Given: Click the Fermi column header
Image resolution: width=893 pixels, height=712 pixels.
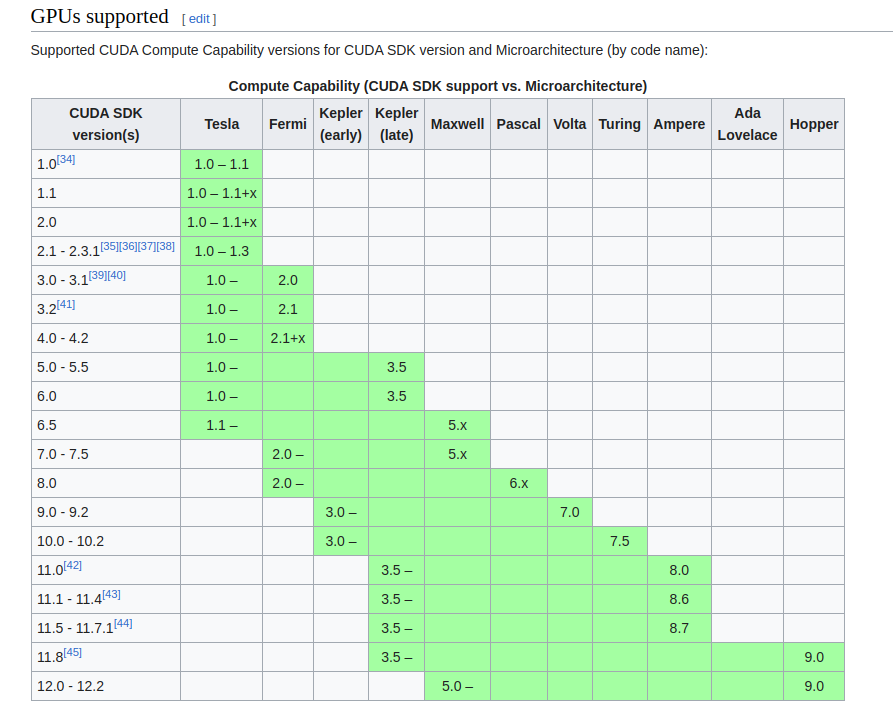Looking at the screenshot, I should (288, 124).
